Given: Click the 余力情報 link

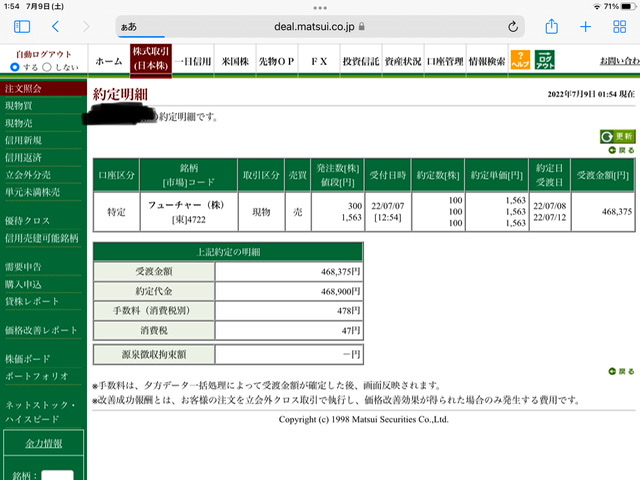Looking at the screenshot, I should coord(44,444).
